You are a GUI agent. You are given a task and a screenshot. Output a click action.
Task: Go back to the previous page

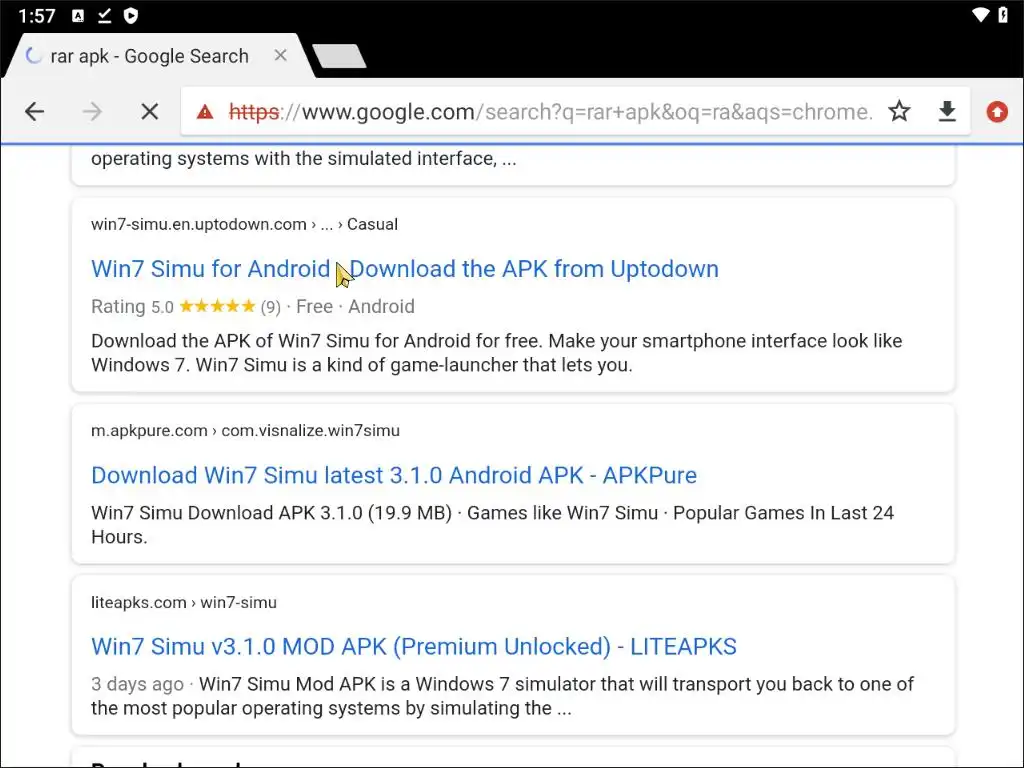(35, 112)
